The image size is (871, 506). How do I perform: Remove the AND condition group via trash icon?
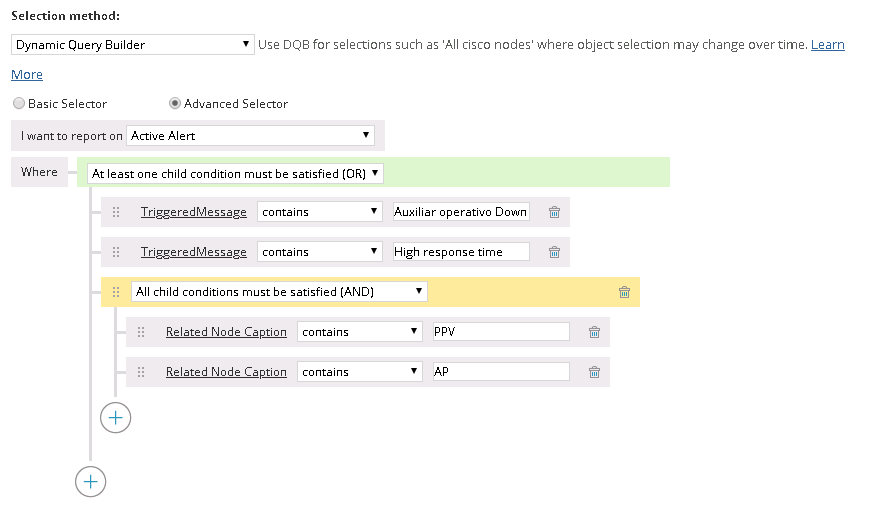[624, 292]
